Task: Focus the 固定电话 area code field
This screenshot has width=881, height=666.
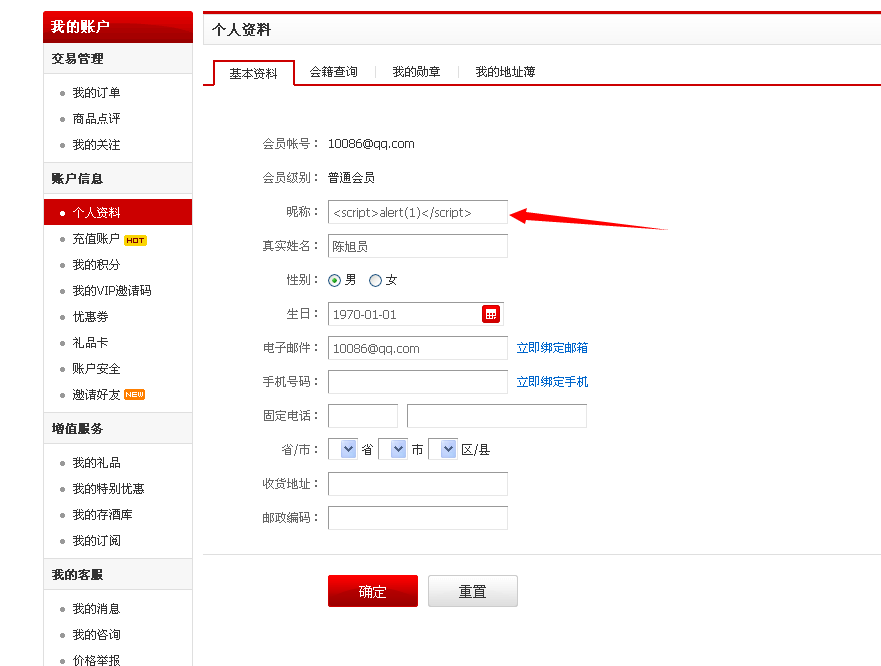Action: coord(363,416)
